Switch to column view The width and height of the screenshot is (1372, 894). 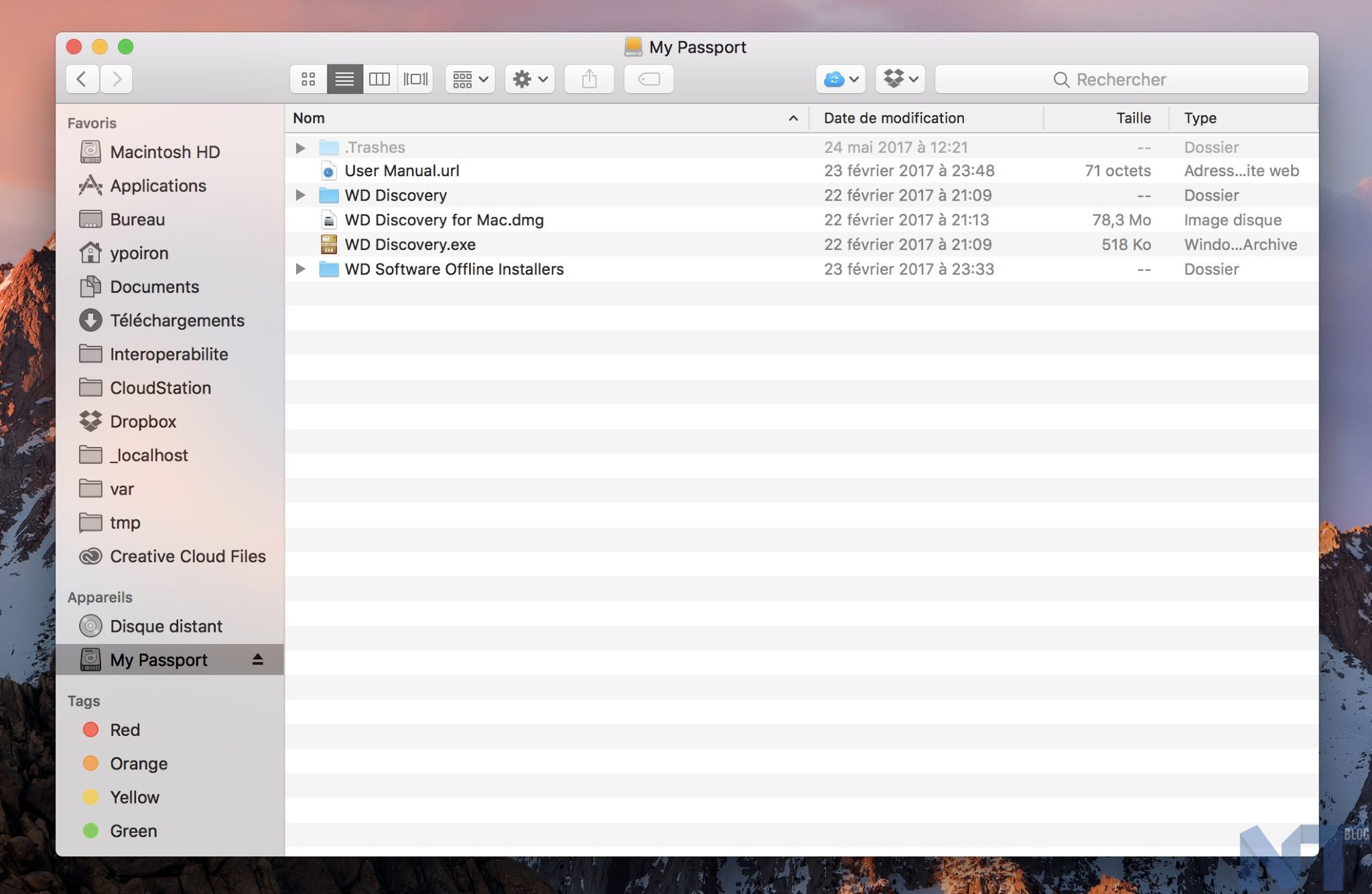tap(380, 79)
